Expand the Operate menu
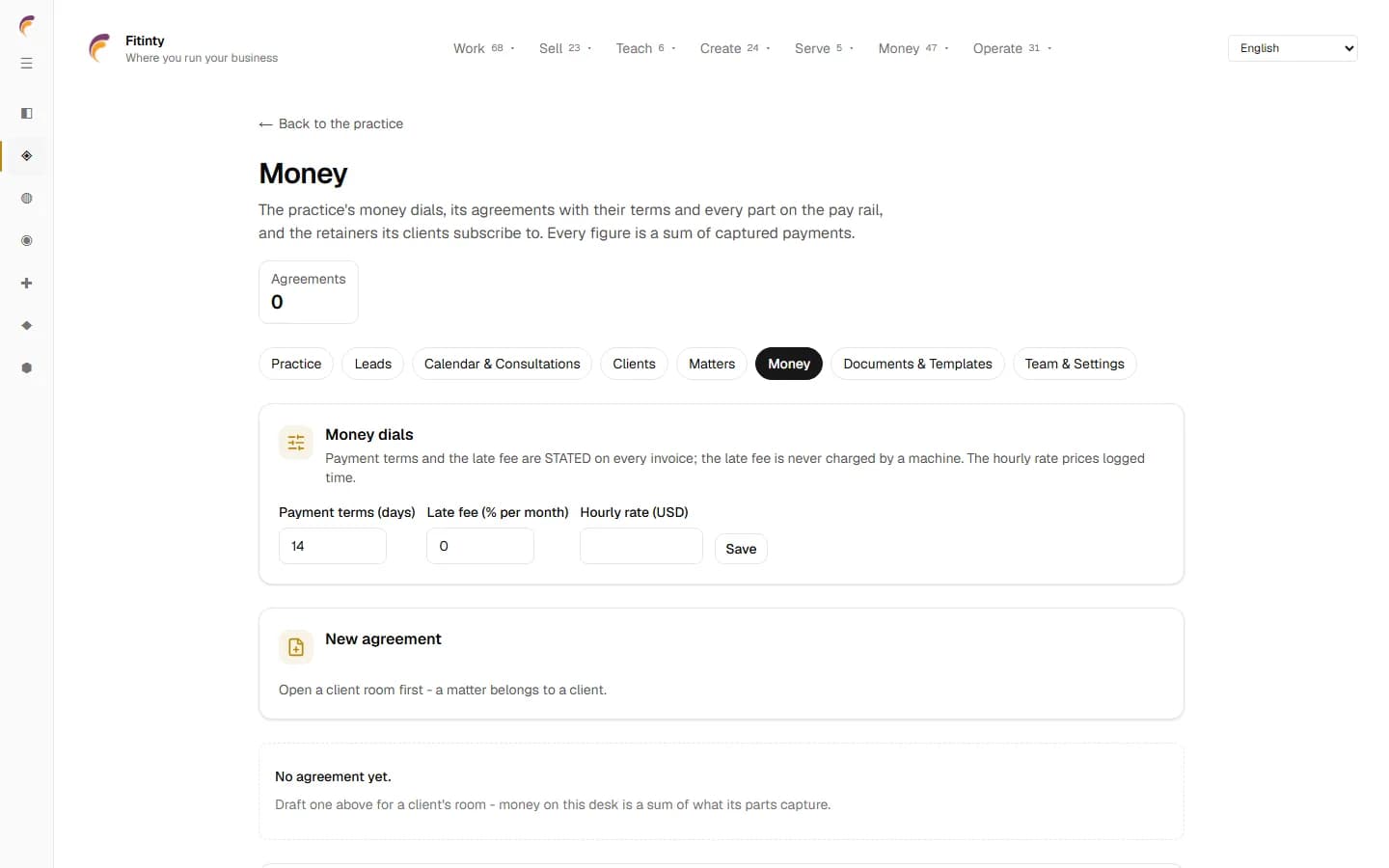 1012,48
